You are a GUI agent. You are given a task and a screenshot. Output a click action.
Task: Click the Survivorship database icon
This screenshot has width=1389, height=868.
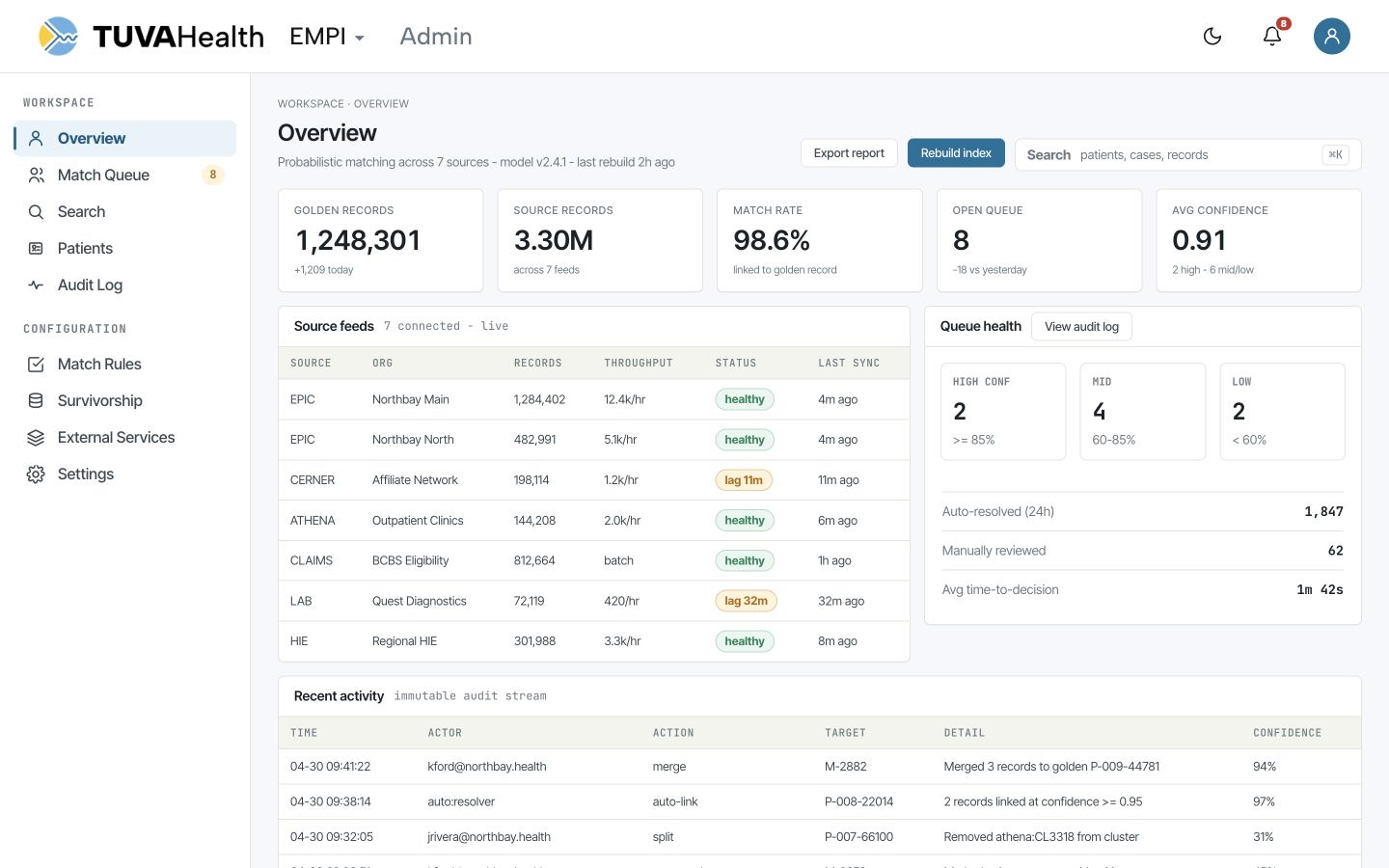coord(36,400)
